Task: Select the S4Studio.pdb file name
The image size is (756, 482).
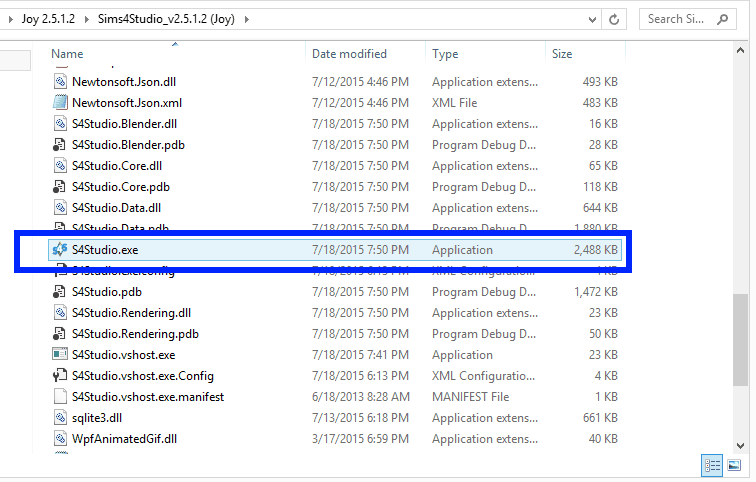Action: 107,292
